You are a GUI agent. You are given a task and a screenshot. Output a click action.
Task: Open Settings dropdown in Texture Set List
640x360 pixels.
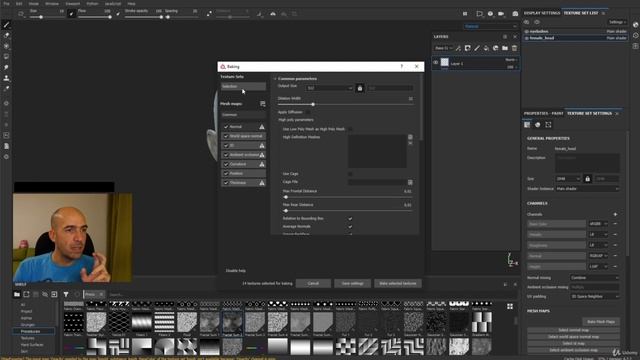(617, 22)
